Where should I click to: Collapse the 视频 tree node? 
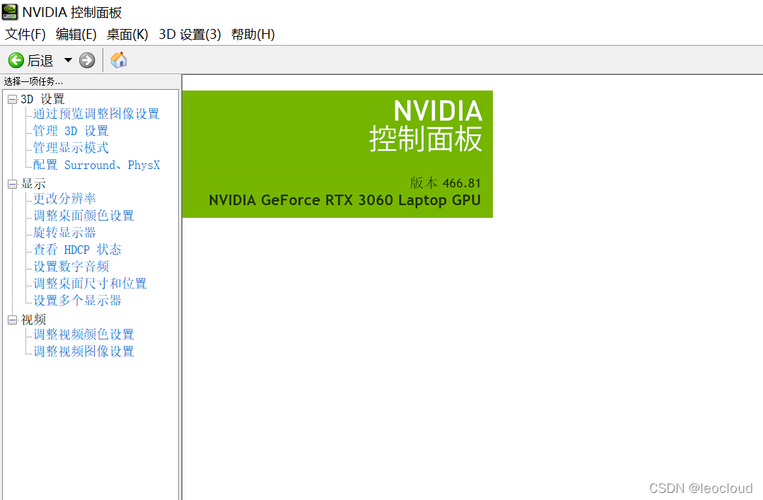12,320
